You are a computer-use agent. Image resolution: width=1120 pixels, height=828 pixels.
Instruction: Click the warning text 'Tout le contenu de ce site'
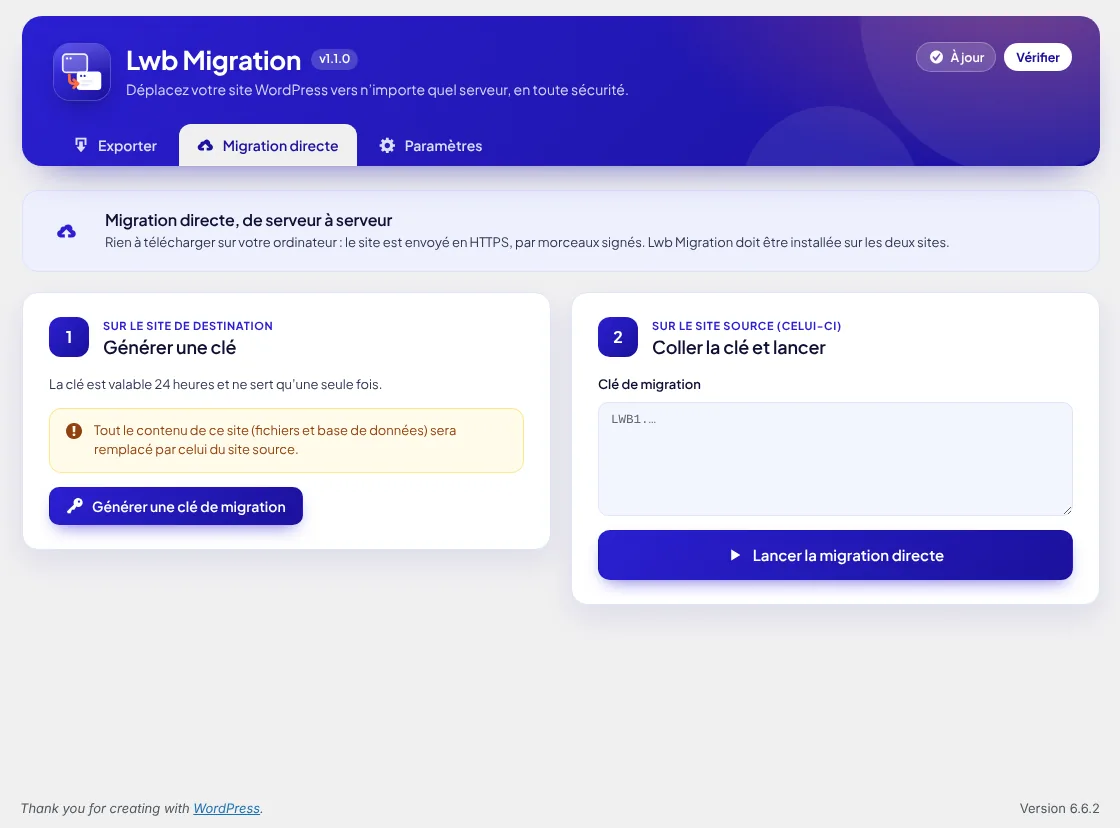point(171,431)
